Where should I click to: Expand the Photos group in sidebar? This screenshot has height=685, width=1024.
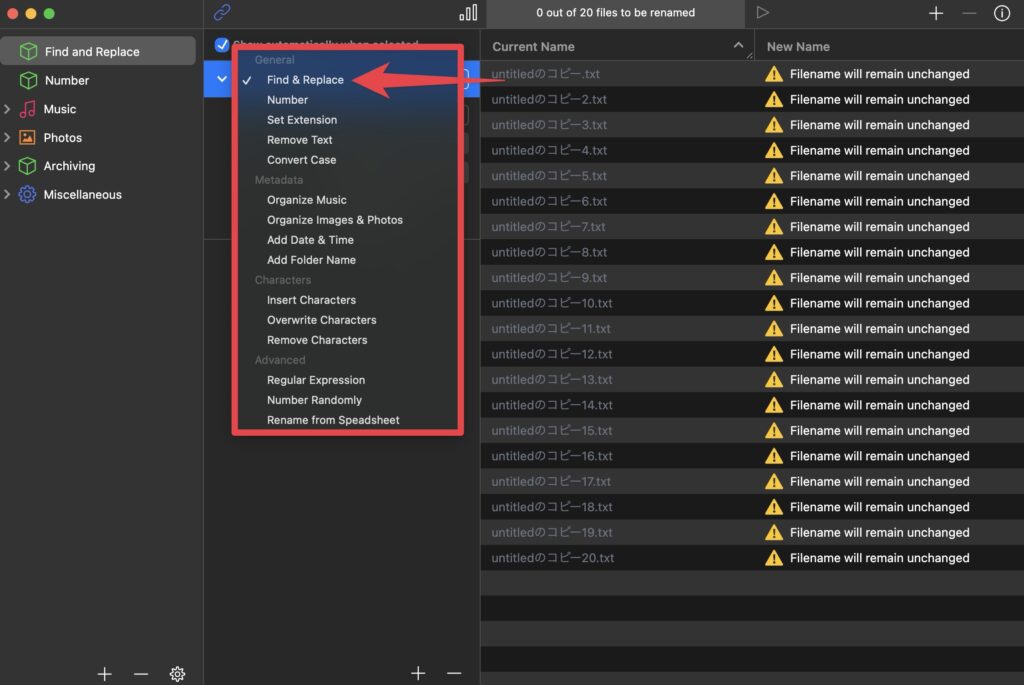point(9,138)
